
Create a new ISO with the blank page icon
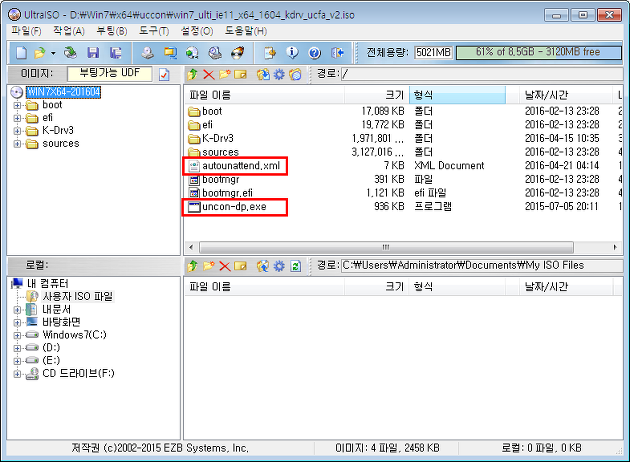pyautogui.click(x=21, y=53)
